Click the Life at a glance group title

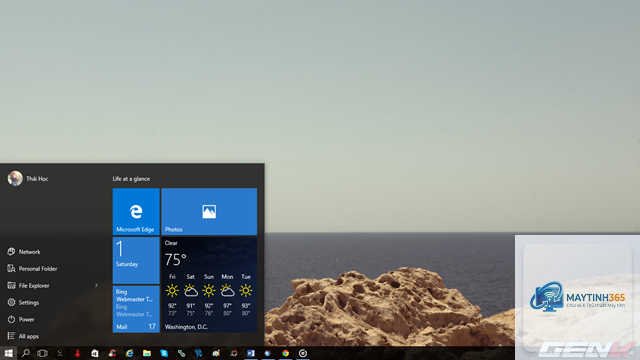coord(131,179)
